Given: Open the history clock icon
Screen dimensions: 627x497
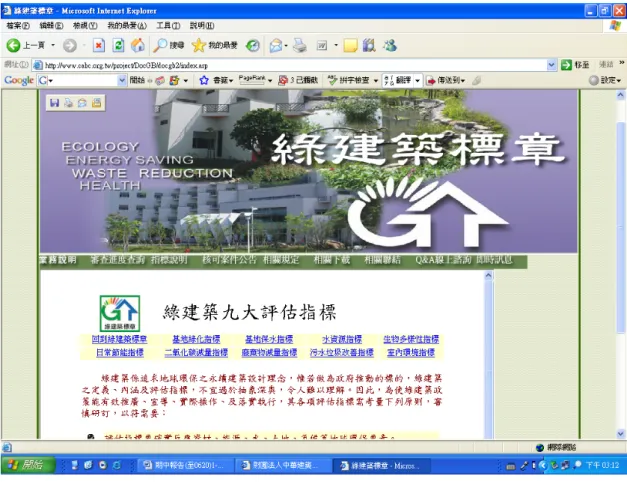Looking at the screenshot, I should [253, 46].
